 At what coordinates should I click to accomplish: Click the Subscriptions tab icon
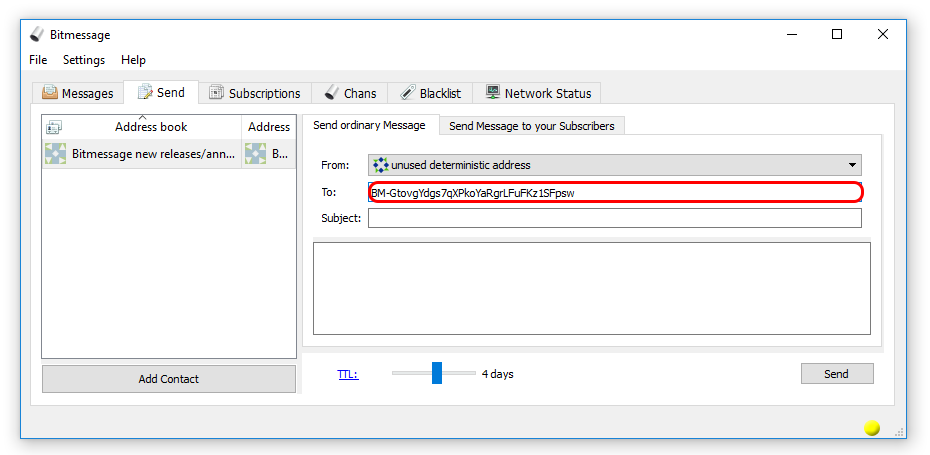(216, 93)
